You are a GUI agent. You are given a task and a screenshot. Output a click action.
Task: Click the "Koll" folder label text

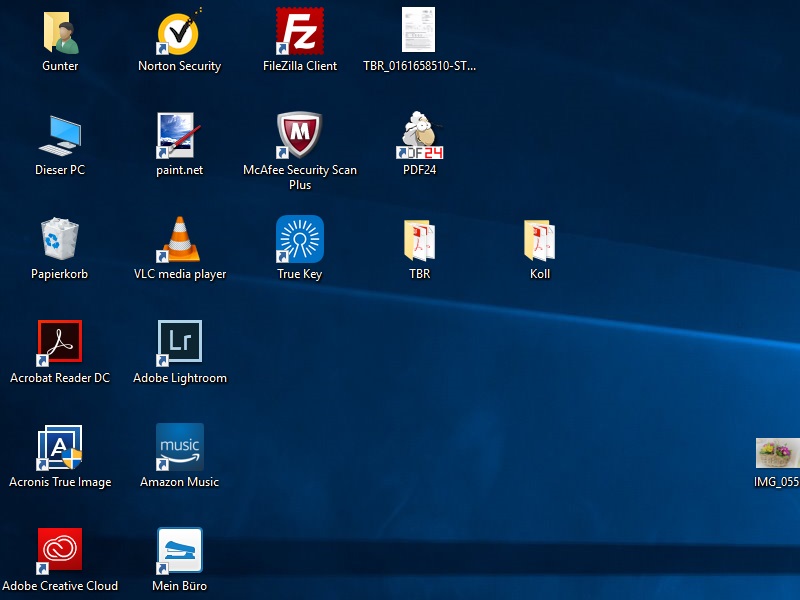click(540, 274)
